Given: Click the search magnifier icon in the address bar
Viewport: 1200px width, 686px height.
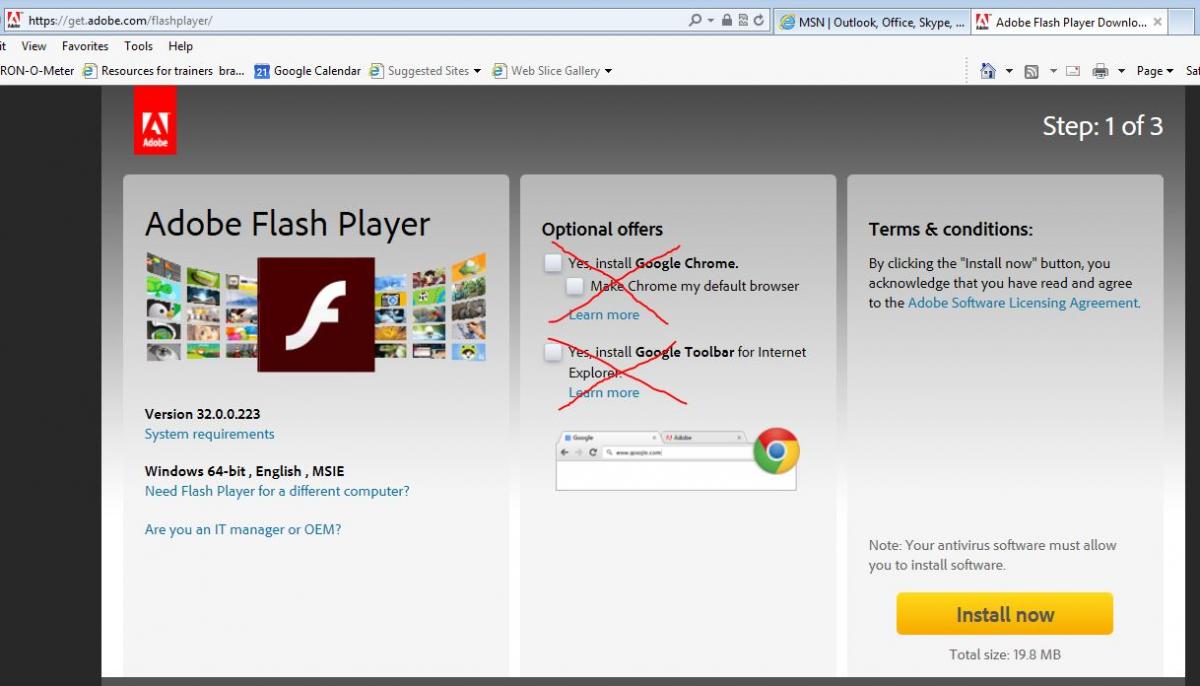Looking at the screenshot, I should [x=695, y=20].
